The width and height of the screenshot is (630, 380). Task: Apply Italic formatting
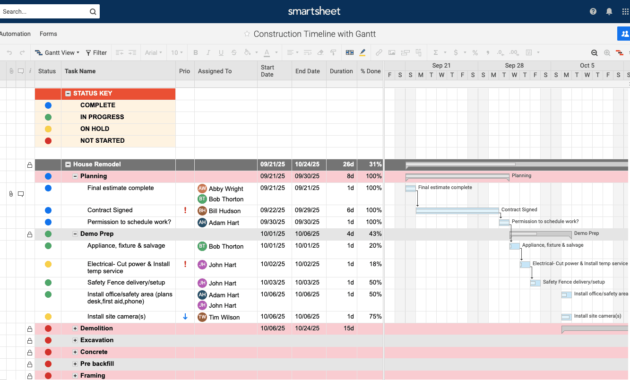208,53
